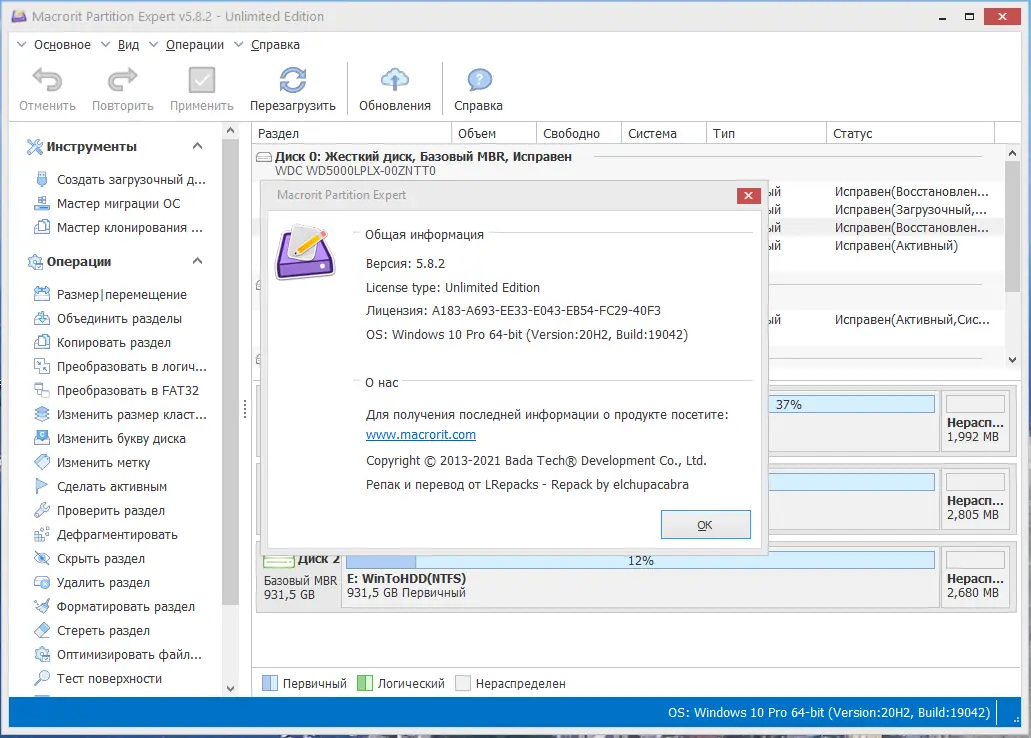
Task: Open the Вид dropdown menu
Action: click(x=128, y=44)
